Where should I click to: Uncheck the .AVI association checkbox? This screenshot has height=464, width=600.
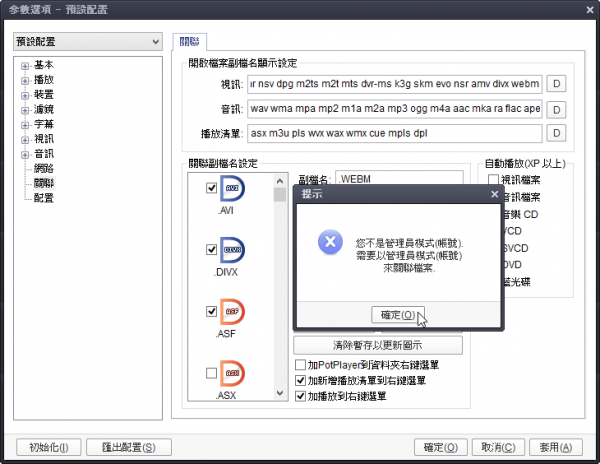211,188
